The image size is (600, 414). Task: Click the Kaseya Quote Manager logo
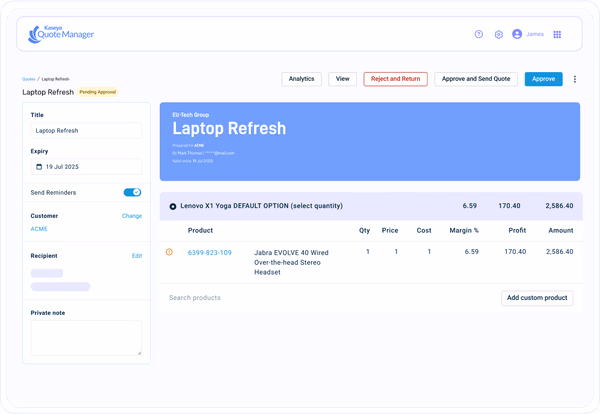click(61, 34)
